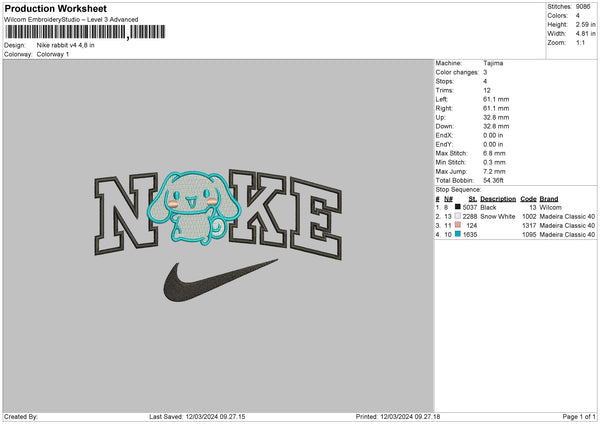Click the Max Jump value 7.2 mm

494,171
